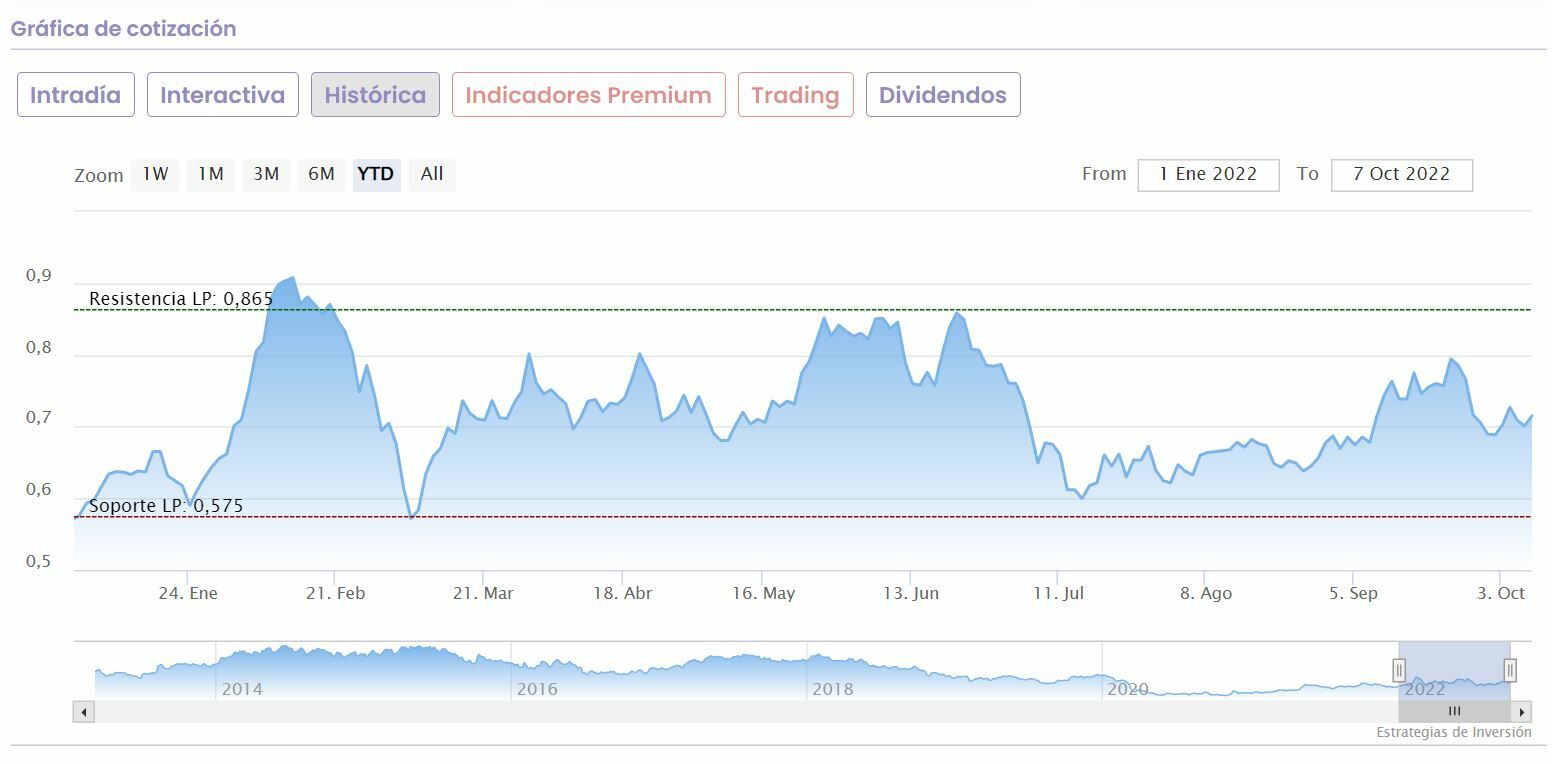Open Estrategias de Inversión credit link
1552x764 pixels.
1453,733
